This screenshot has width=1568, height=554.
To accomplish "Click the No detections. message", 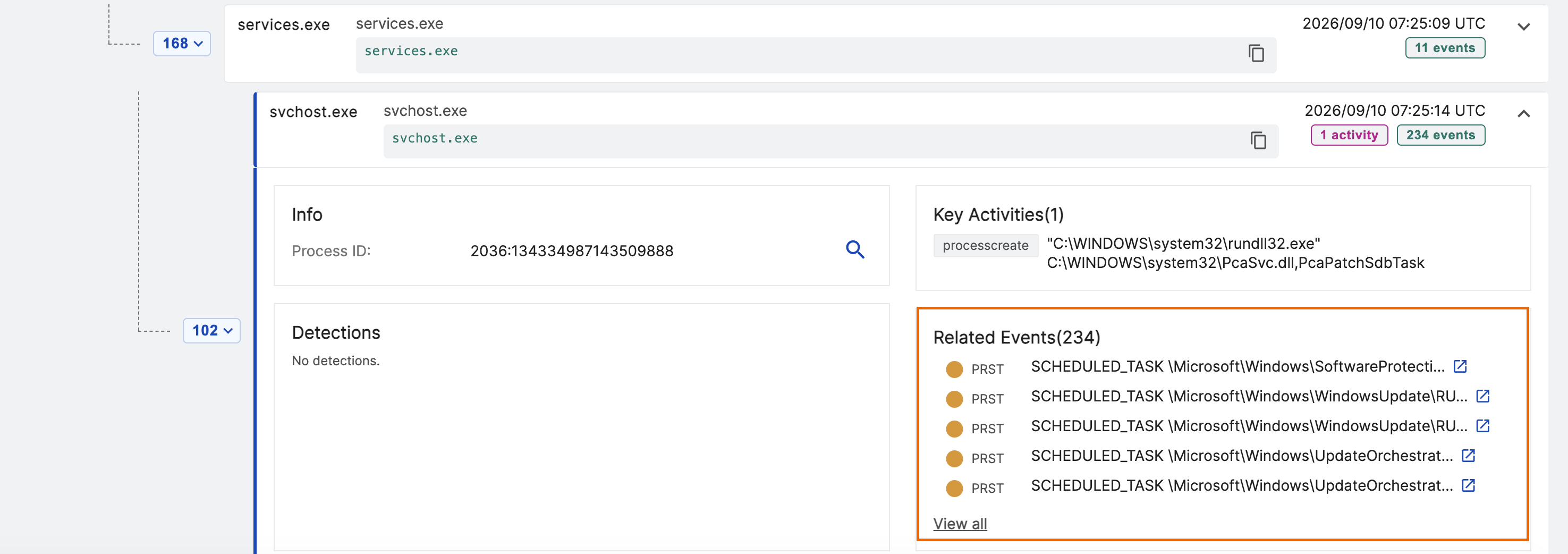I will click(335, 361).
